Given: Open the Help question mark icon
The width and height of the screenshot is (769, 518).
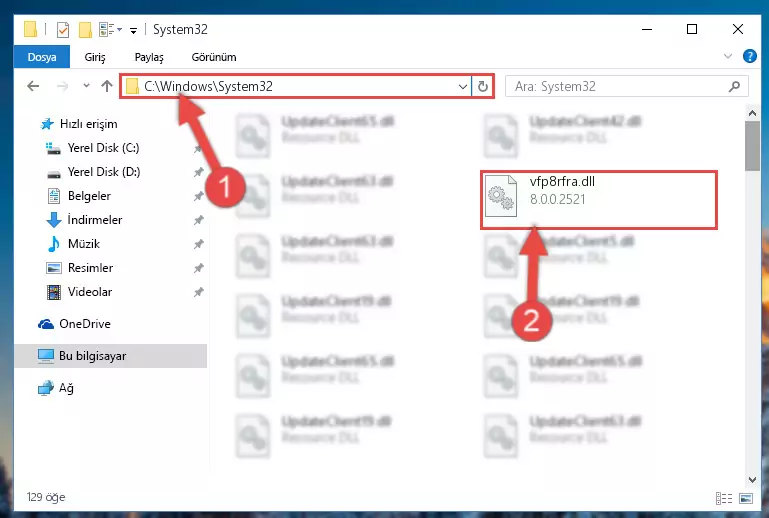Looking at the screenshot, I should [x=749, y=56].
